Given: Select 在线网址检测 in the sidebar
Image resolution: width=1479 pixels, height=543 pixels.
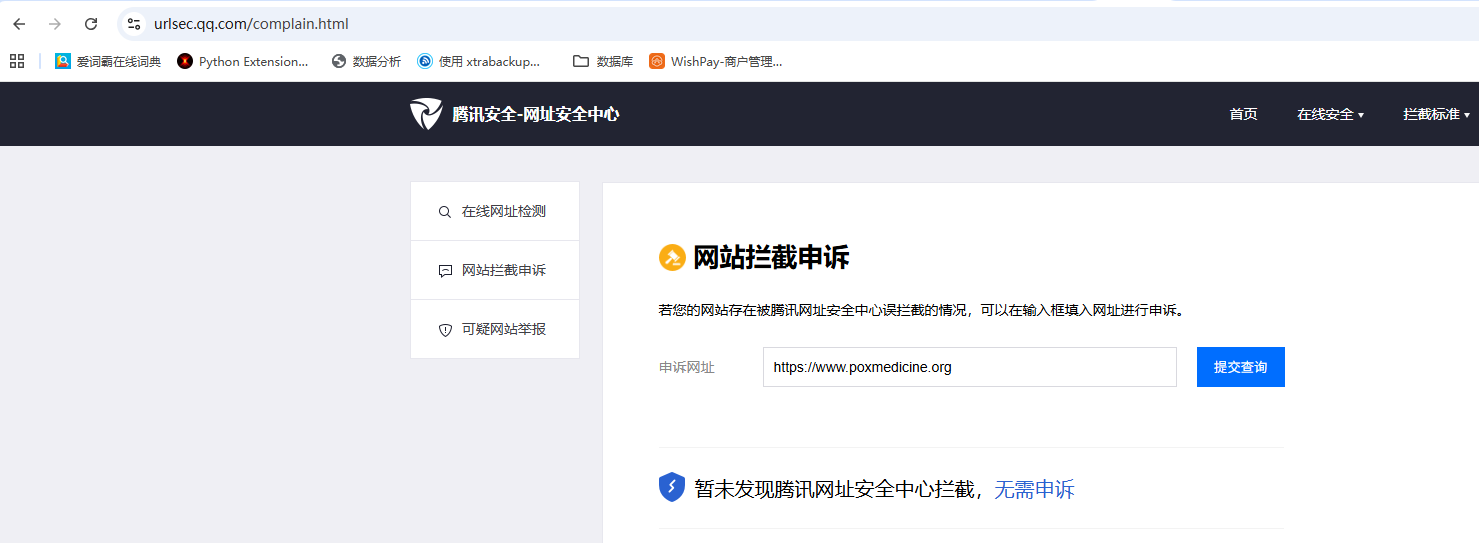Looking at the screenshot, I should pyautogui.click(x=495, y=211).
